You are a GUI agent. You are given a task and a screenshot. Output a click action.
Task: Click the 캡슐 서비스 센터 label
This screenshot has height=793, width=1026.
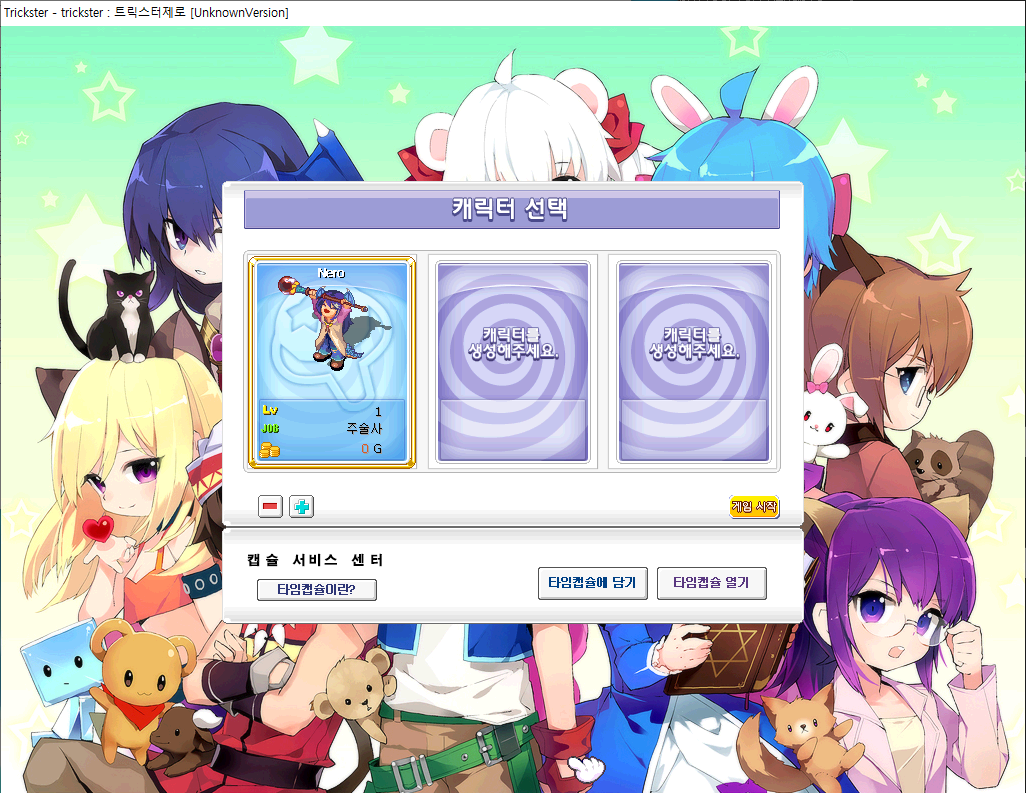[315, 560]
